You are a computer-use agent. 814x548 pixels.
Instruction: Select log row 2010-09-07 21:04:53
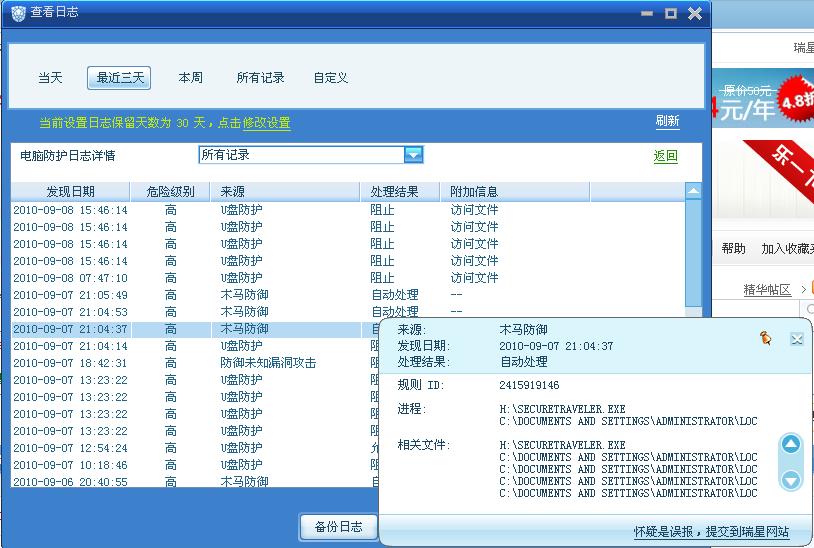(348, 312)
